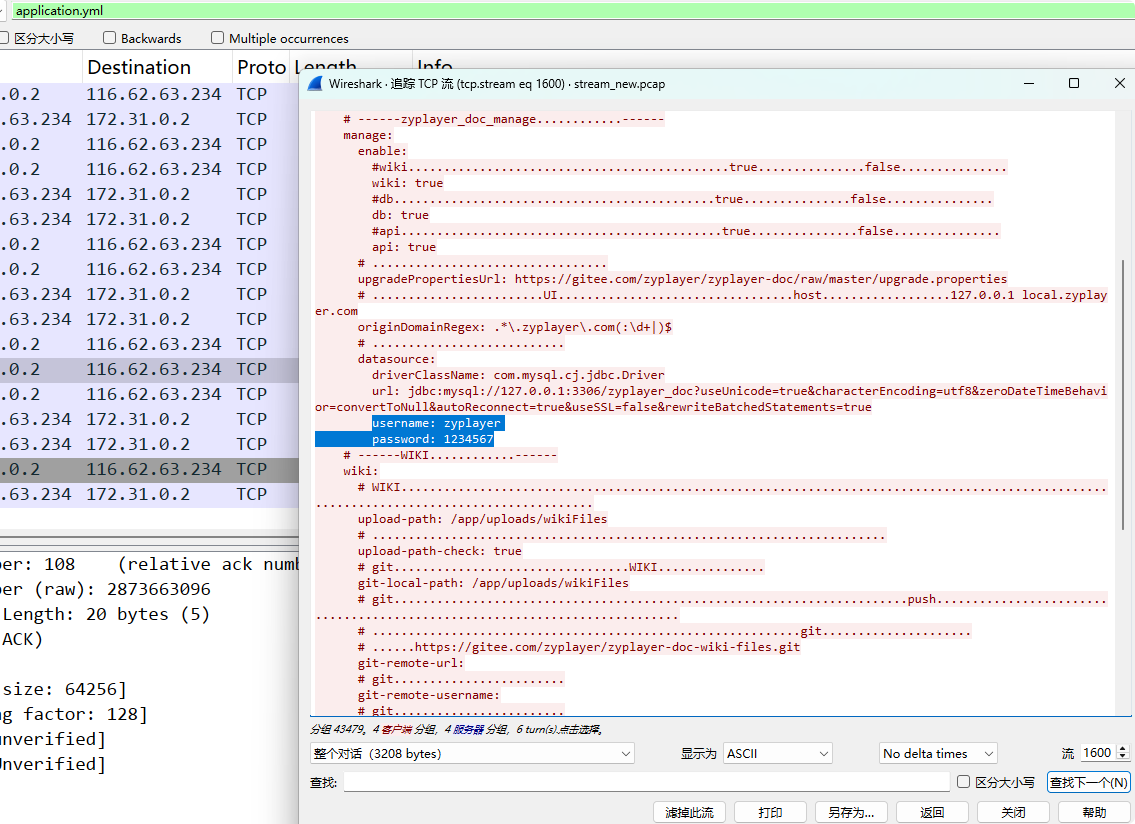Click the 'driverClassName: com.mysql.cj.jdbc.Driver' line

pyautogui.click(x=518, y=375)
